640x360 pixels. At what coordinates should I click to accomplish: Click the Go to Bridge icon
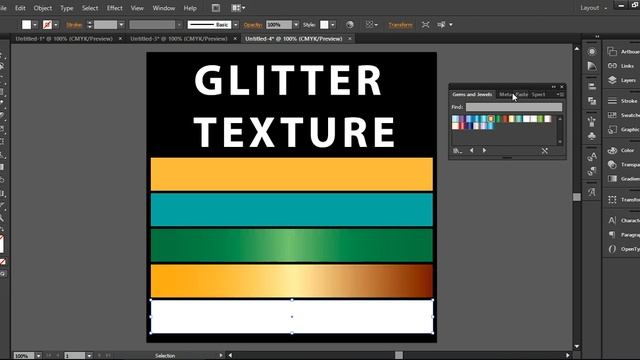tap(216, 8)
